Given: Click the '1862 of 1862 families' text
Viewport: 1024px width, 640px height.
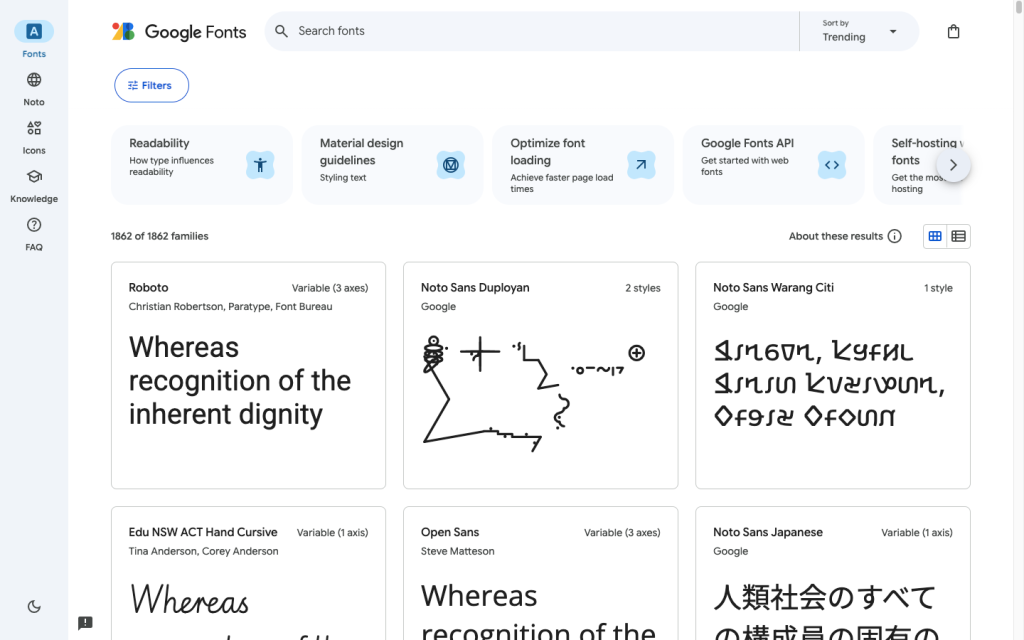Looking at the screenshot, I should [159, 236].
